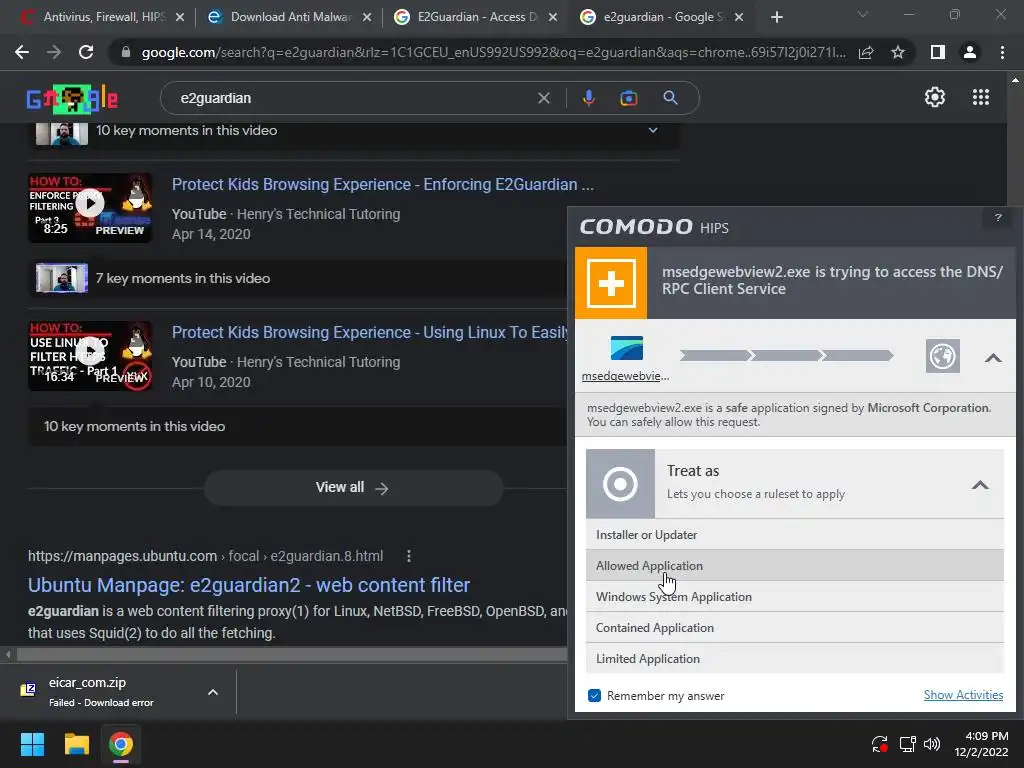Open the msedgewebvie... process link

point(625,376)
